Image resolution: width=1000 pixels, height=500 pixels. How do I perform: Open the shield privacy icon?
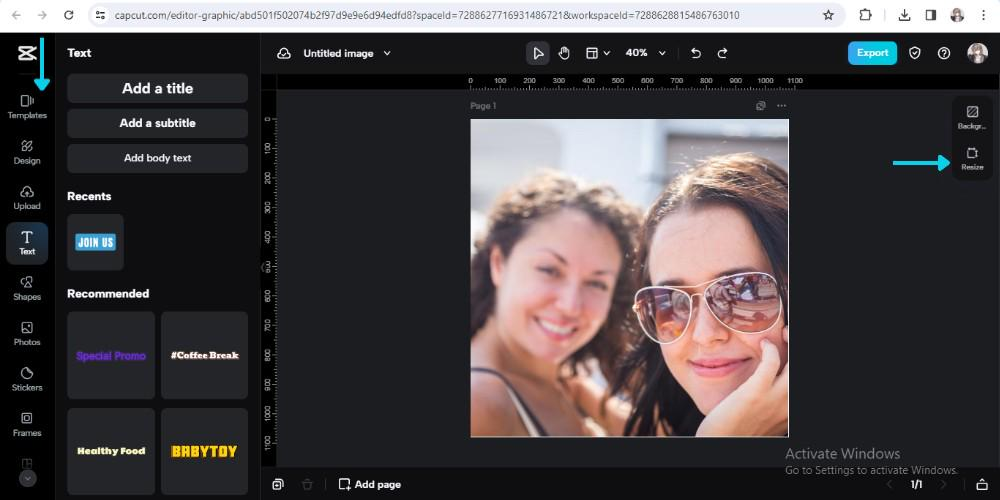[915, 54]
